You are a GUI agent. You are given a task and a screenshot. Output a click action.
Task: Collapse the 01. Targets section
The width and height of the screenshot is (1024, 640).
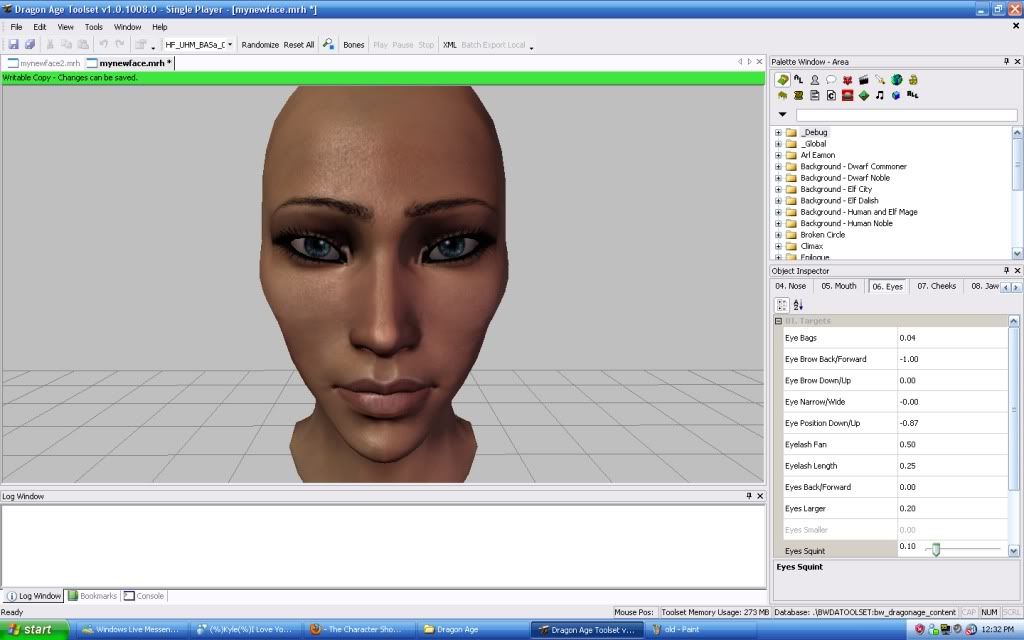tap(779, 321)
